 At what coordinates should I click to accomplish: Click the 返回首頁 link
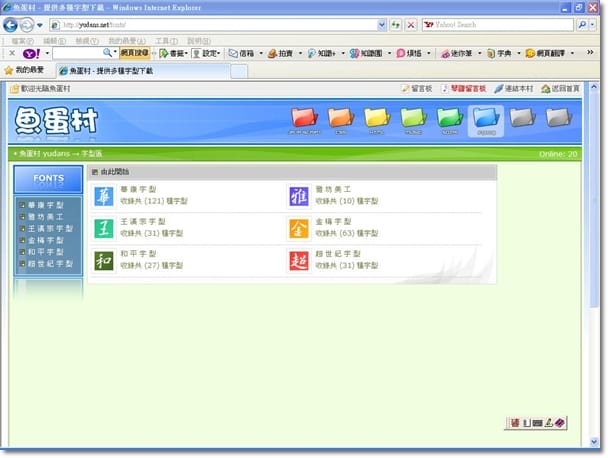(x=560, y=89)
